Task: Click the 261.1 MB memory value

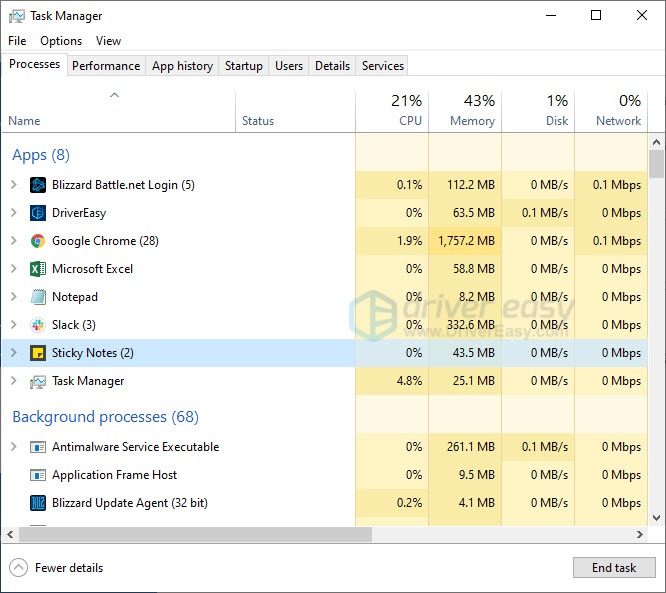Action: (471, 447)
